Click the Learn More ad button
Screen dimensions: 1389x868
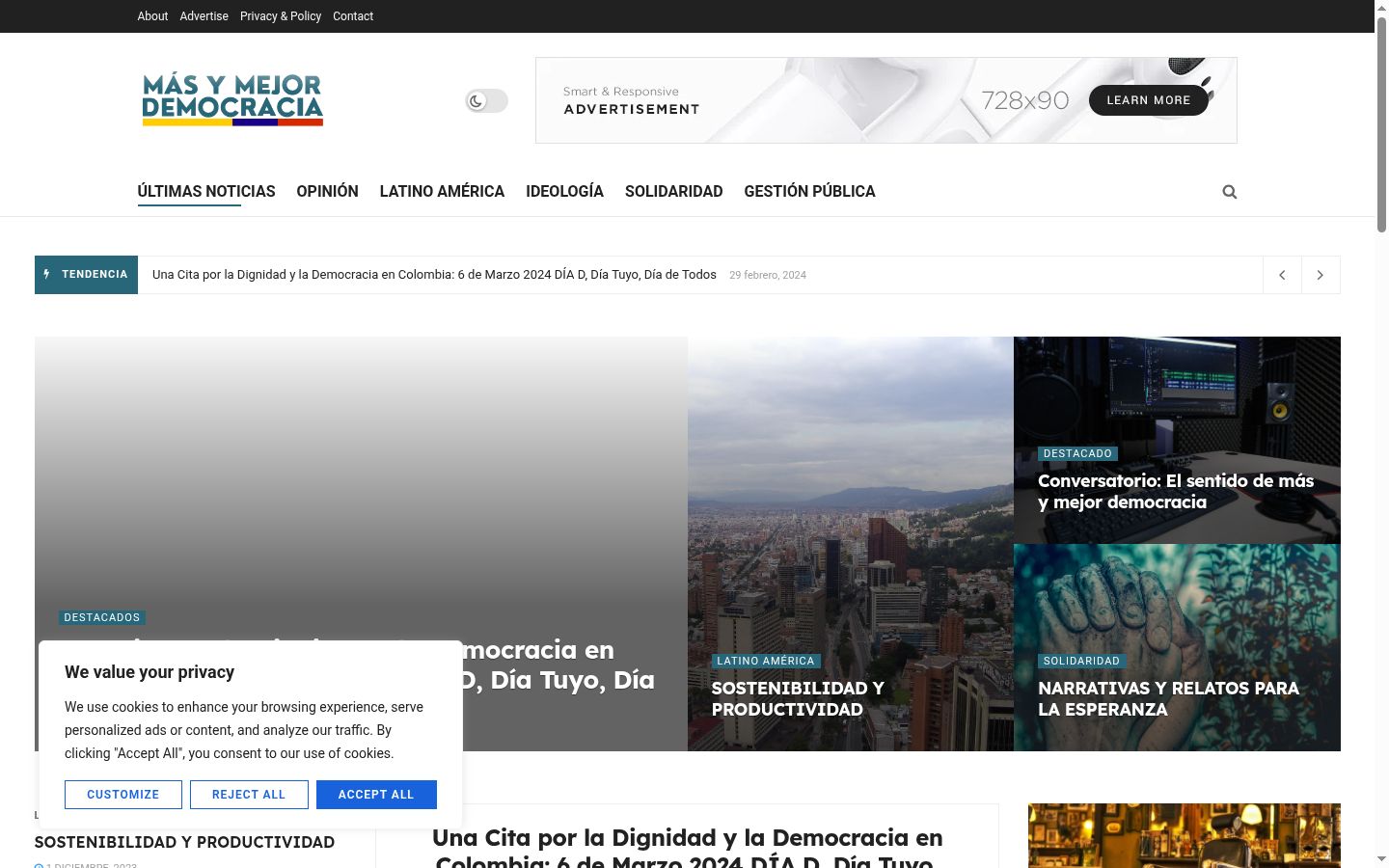(1148, 100)
